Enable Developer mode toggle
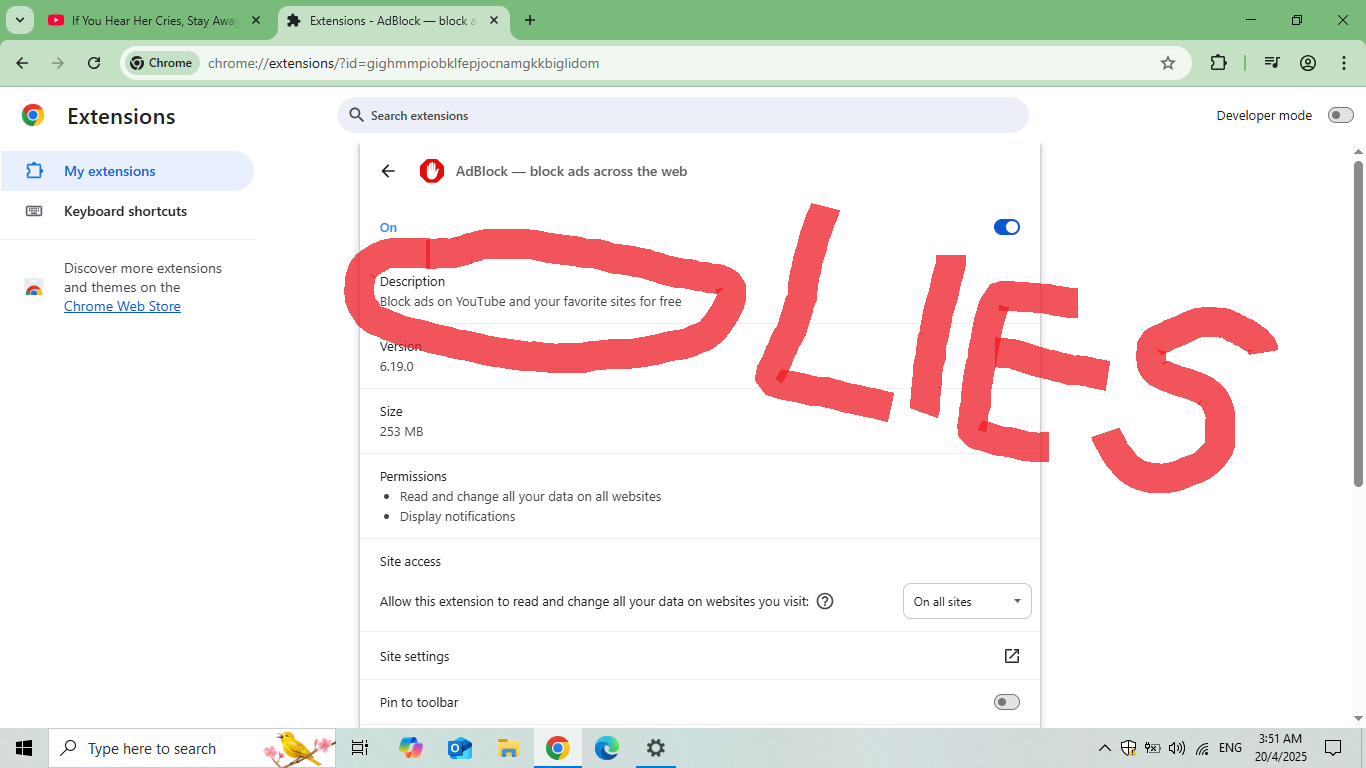The width and height of the screenshot is (1366, 768). [x=1340, y=115]
